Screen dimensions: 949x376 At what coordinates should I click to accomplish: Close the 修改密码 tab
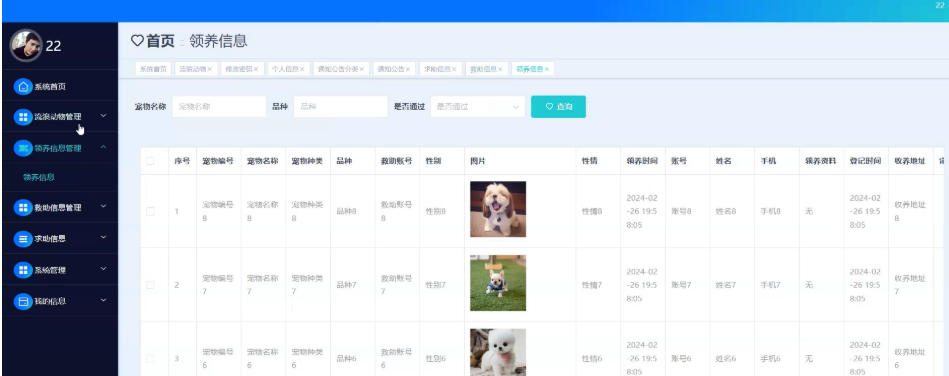(256, 70)
